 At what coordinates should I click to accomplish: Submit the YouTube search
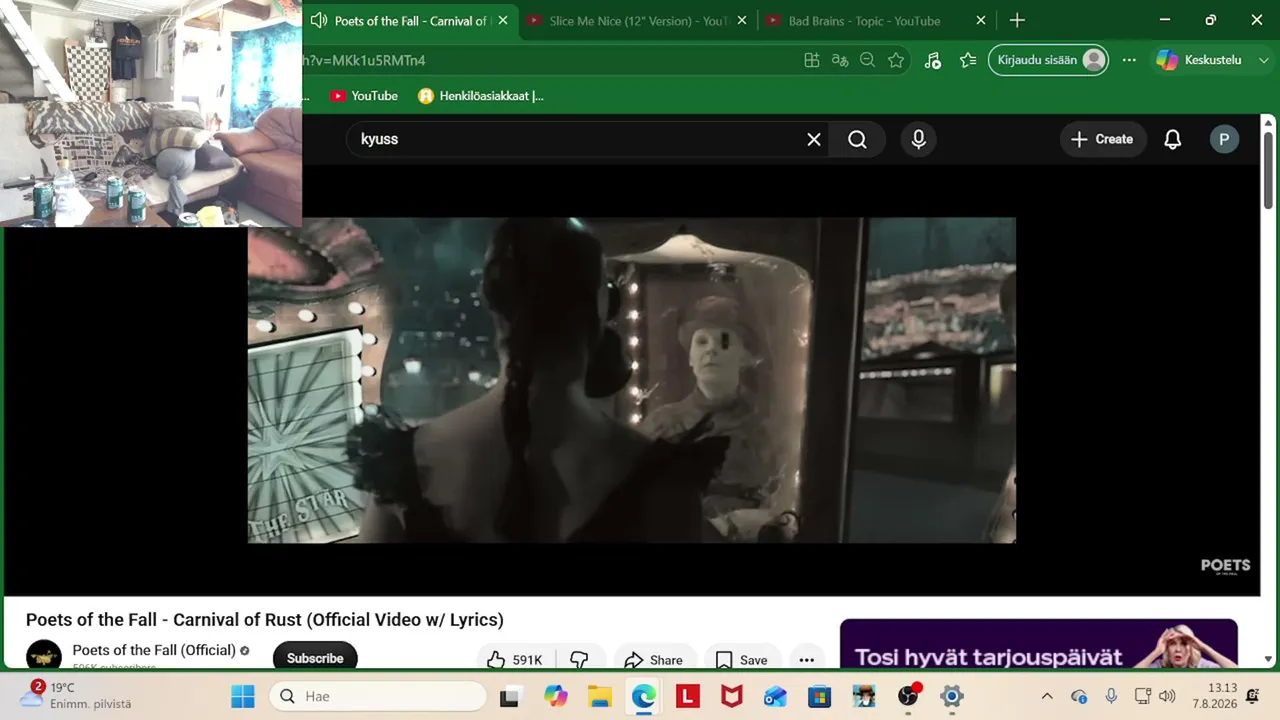point(857,139)
